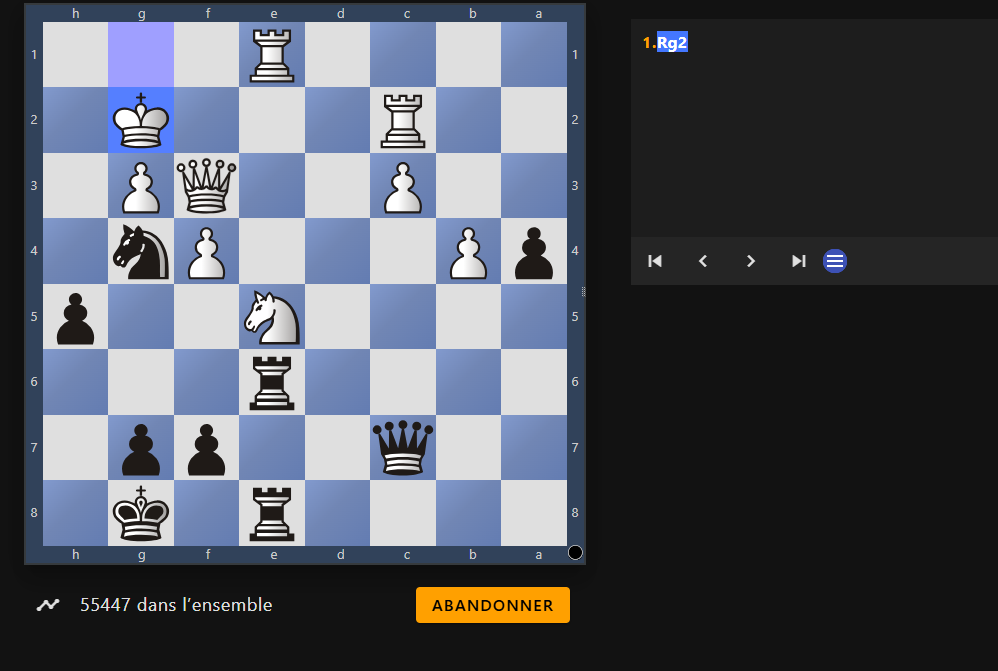Click the highlighted empty g1 square

(141, 54)
